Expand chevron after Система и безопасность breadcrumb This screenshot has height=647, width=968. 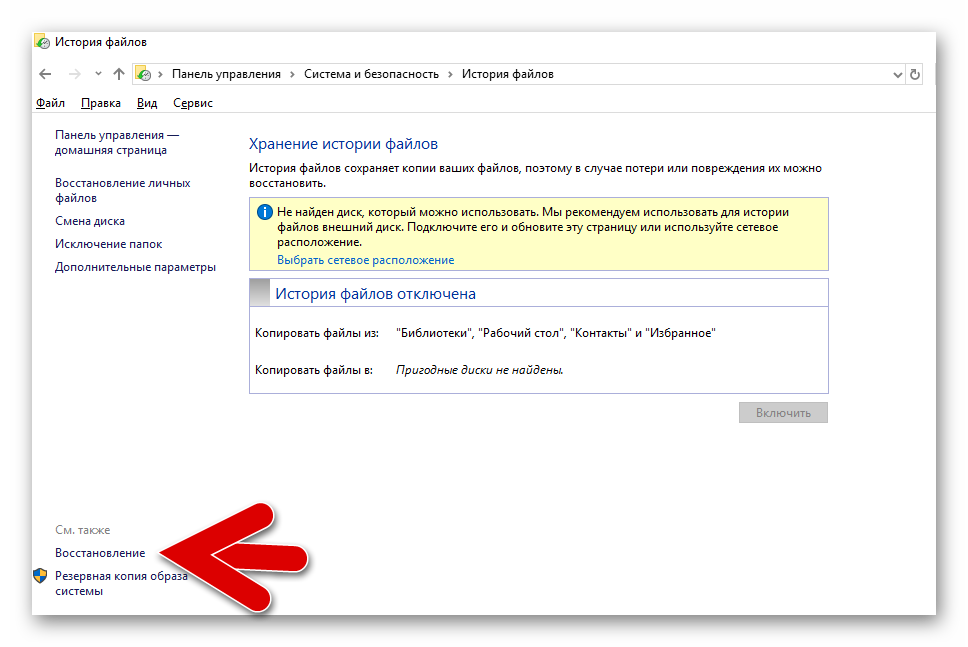point(450,75)
